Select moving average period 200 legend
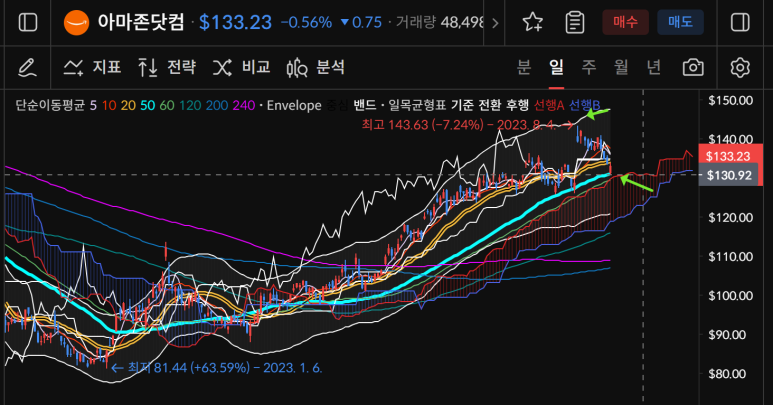Image resolution: width=773 pixels, height=405 pixels. (x=217, y=105)
